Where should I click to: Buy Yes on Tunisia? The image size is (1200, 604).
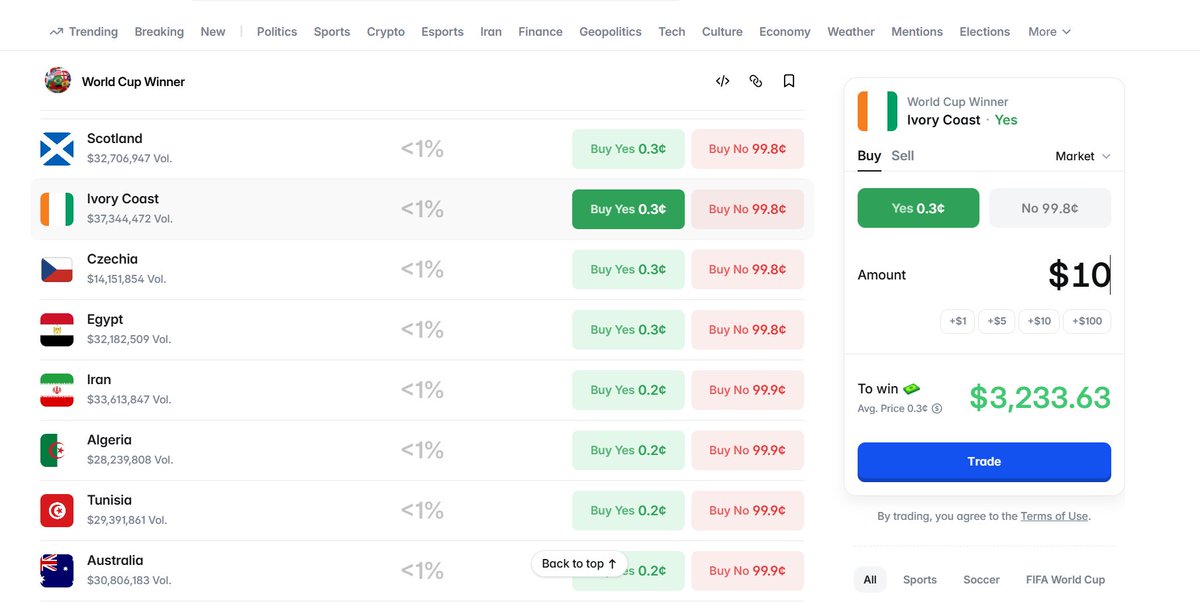(x=628, y=510)
